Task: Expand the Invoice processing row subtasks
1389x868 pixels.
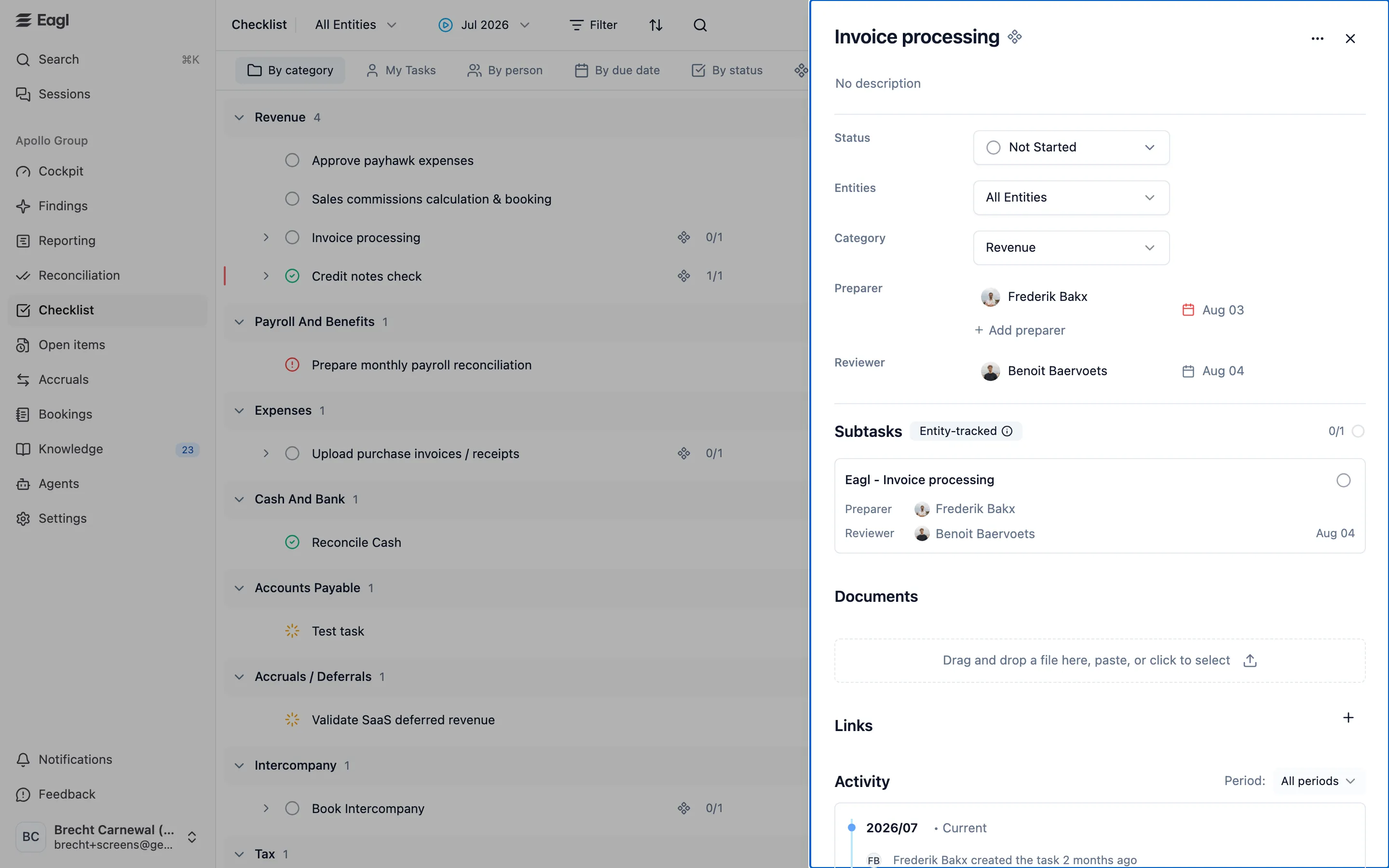Action: 266,237
